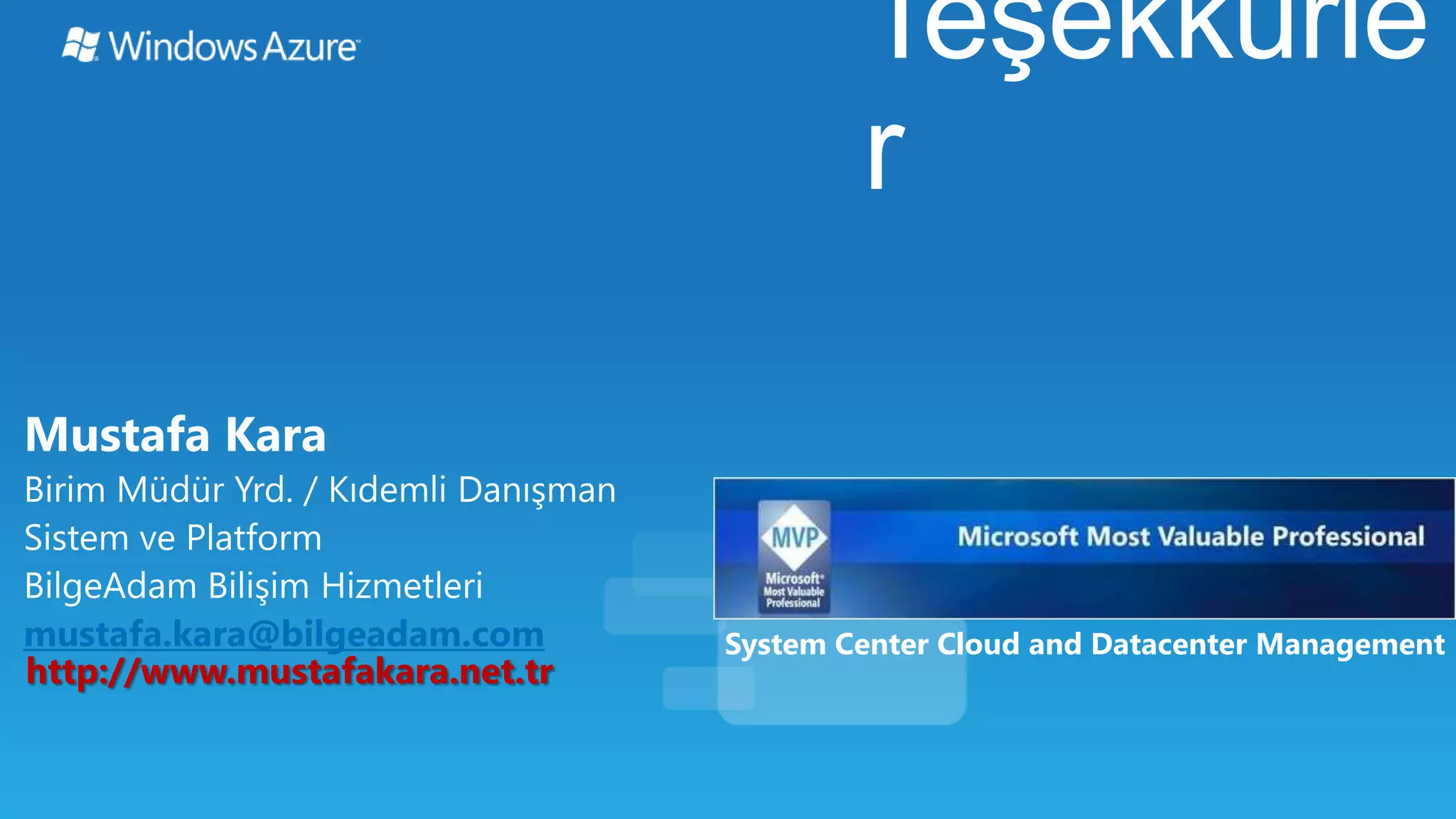Open the http://www.mustafakara.net.tr website link

coord(290,673)
